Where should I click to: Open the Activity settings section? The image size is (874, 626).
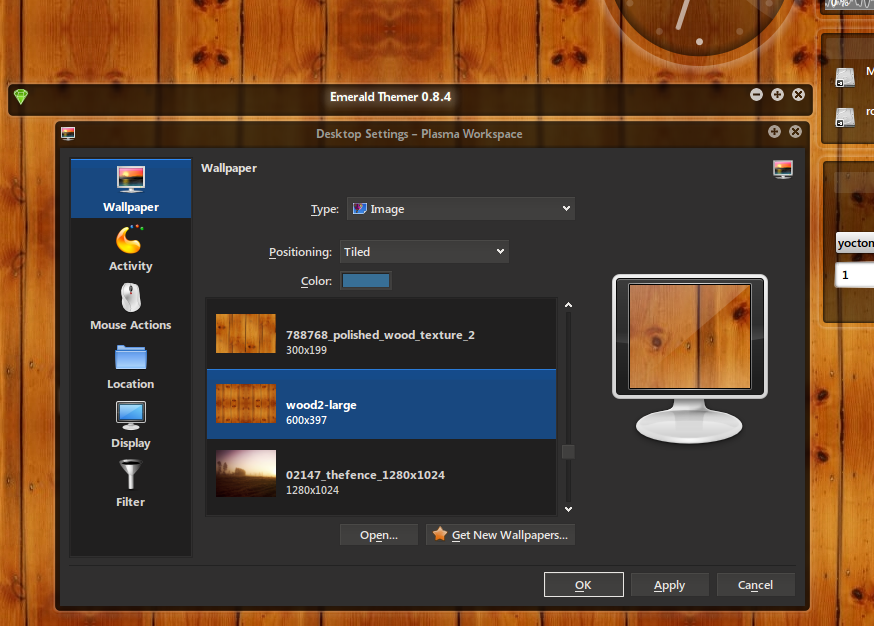coord(131,249)
